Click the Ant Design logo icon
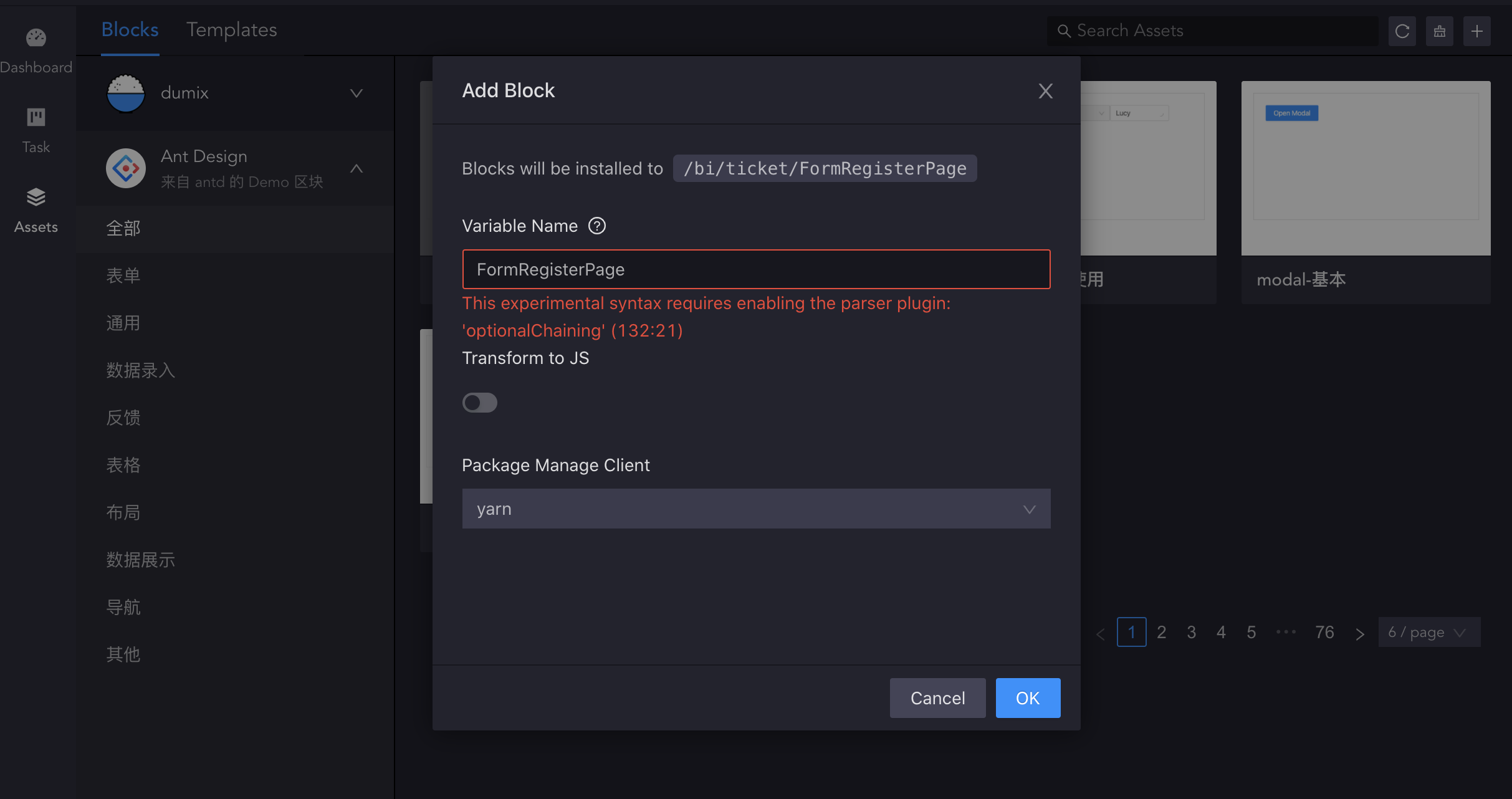 [x=126, y=168]
